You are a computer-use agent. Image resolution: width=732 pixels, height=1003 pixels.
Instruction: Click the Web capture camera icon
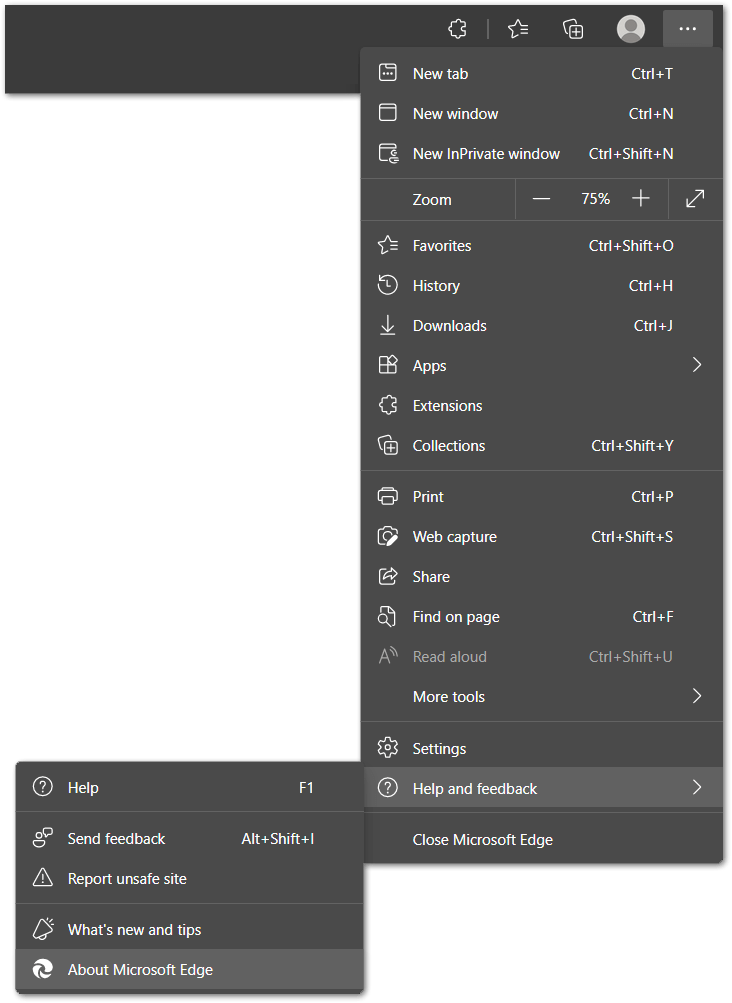pyautogui.click(x=388, y=536)
